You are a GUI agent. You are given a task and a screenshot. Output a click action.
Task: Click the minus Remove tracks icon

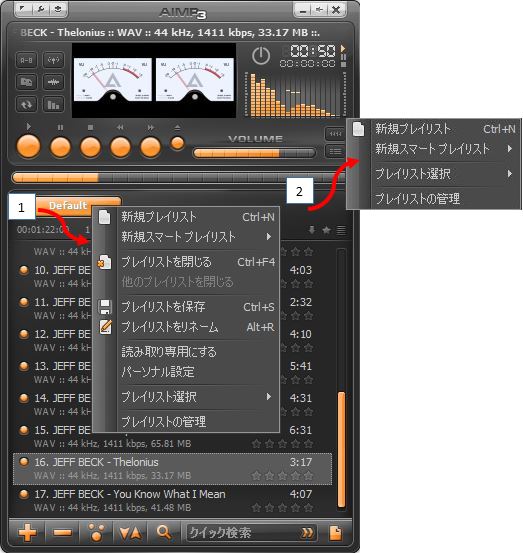[62, 532]
